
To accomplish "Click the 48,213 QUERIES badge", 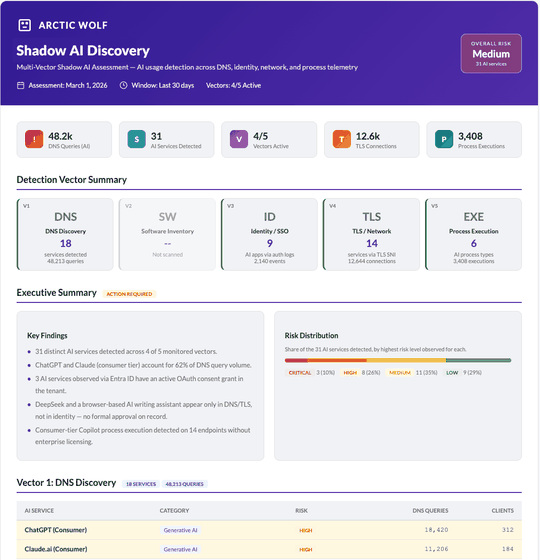I will 185,484.
